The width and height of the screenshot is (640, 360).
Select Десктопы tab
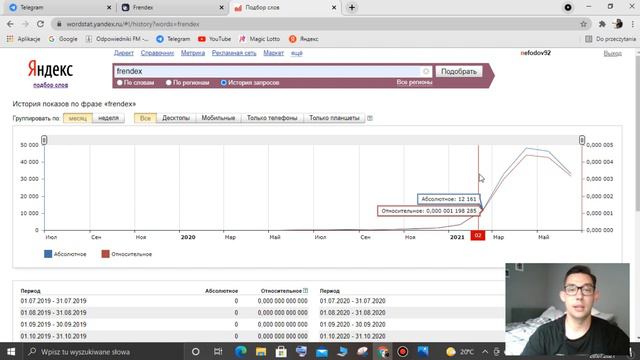176,118
